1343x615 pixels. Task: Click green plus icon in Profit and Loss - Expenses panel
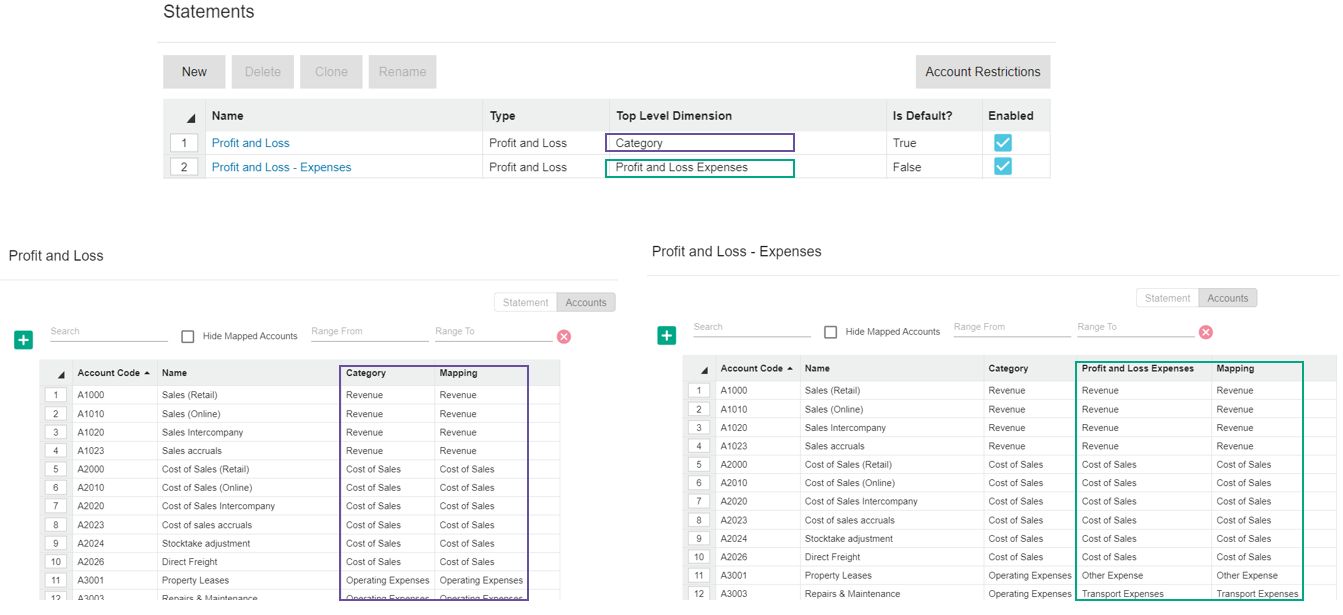coord(667,335)
